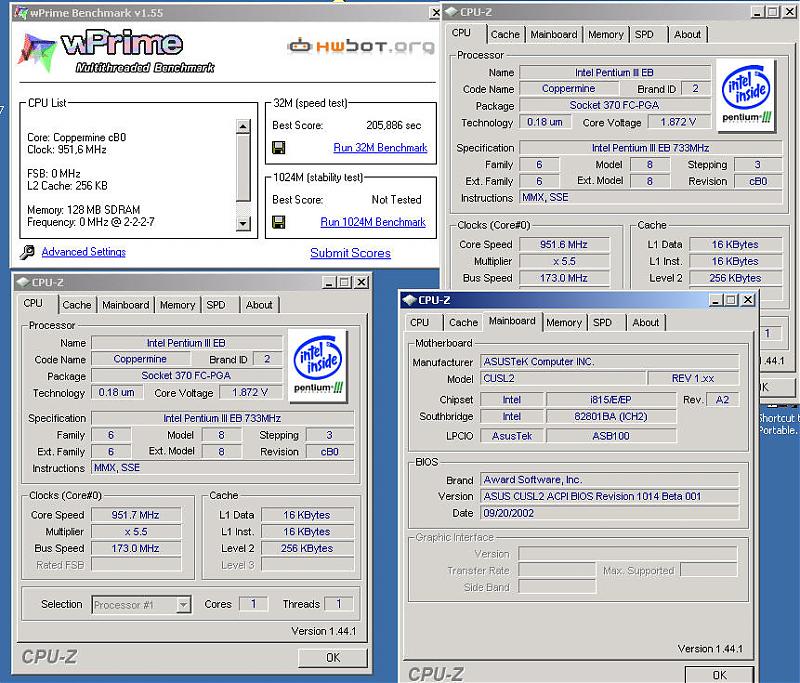Open the About tab in the Mainboard CPU-Z window
This screenshot has height=683, width=800.
(645, 323)
